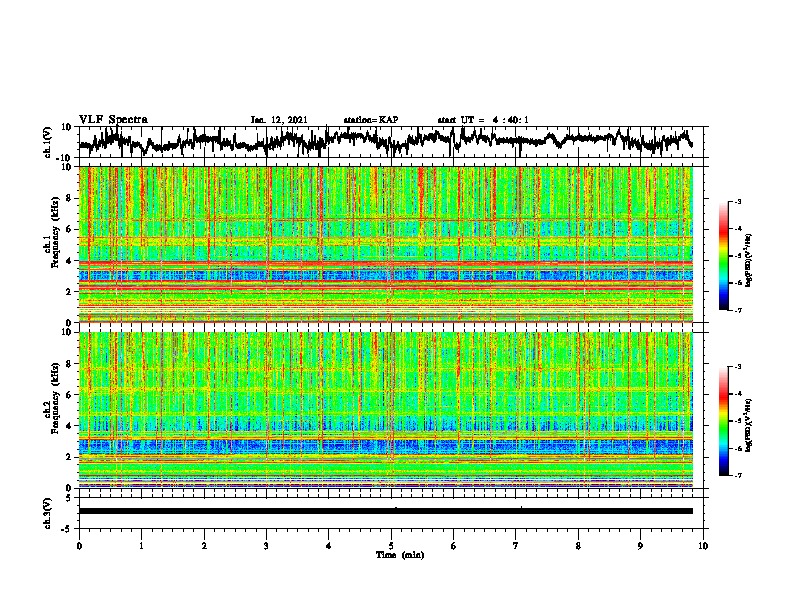Click the "VLF Spectra" plot title
Viewport: 792px width, 612px height.
113,120
